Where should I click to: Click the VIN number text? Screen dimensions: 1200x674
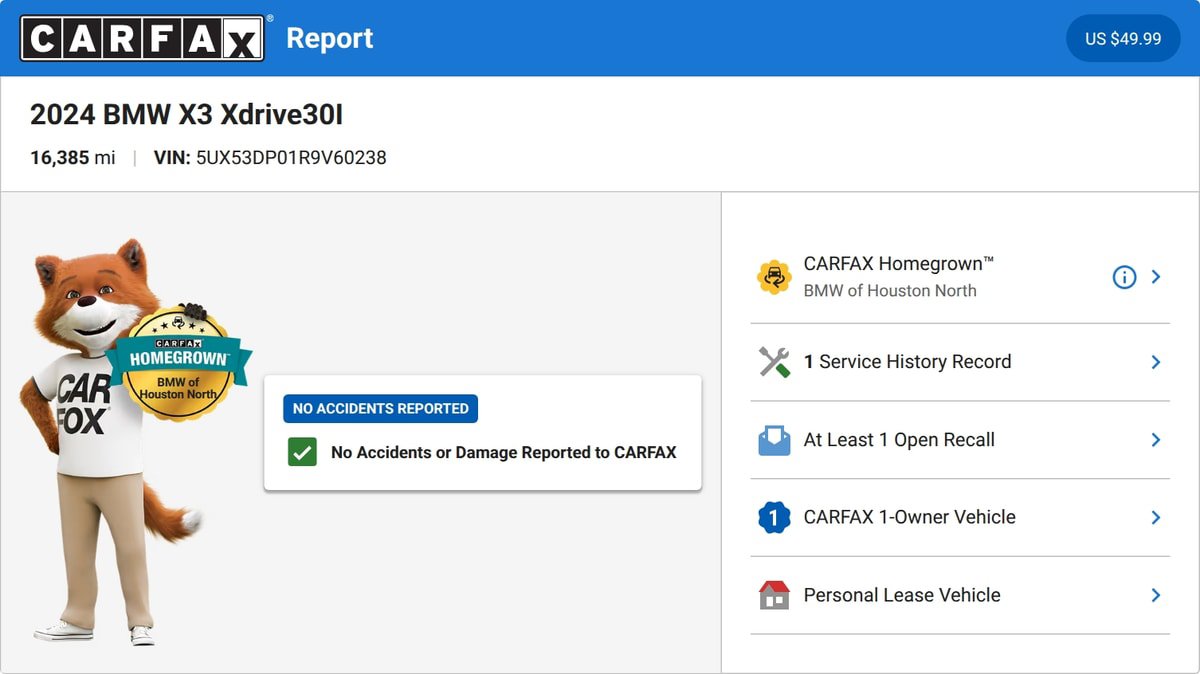(291, 158)
